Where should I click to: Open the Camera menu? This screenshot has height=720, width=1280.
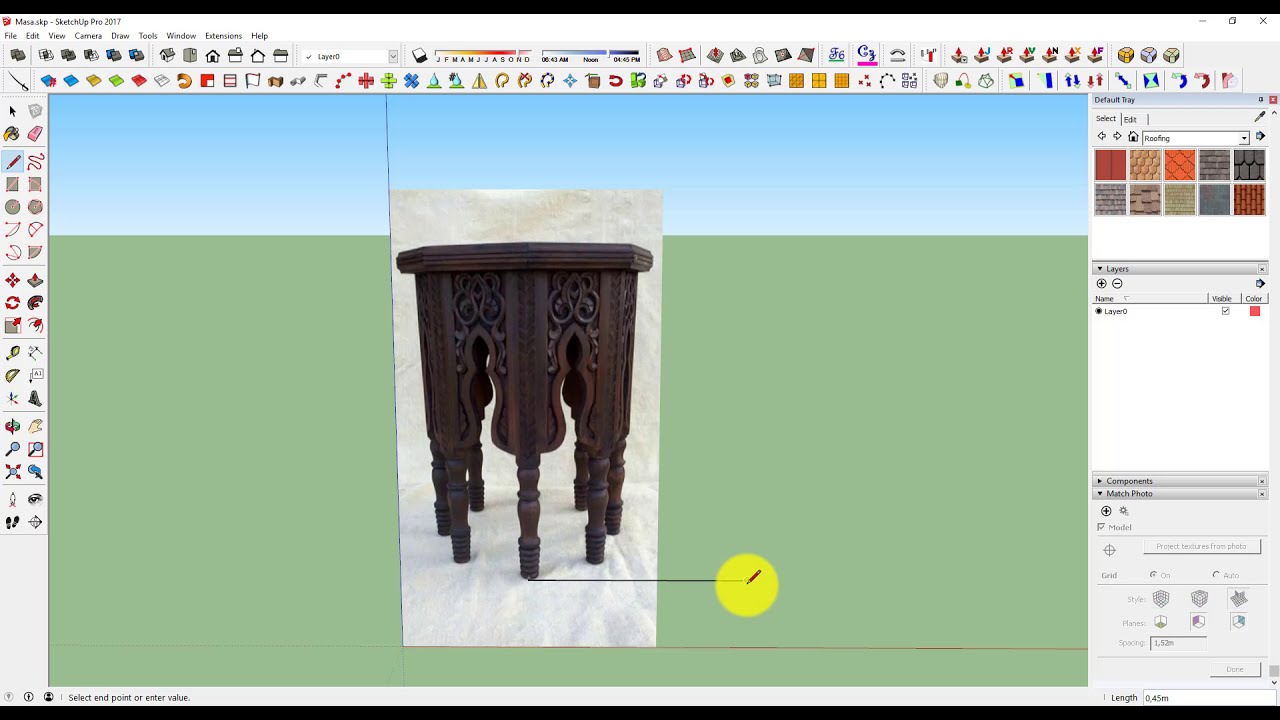[88, 36]
